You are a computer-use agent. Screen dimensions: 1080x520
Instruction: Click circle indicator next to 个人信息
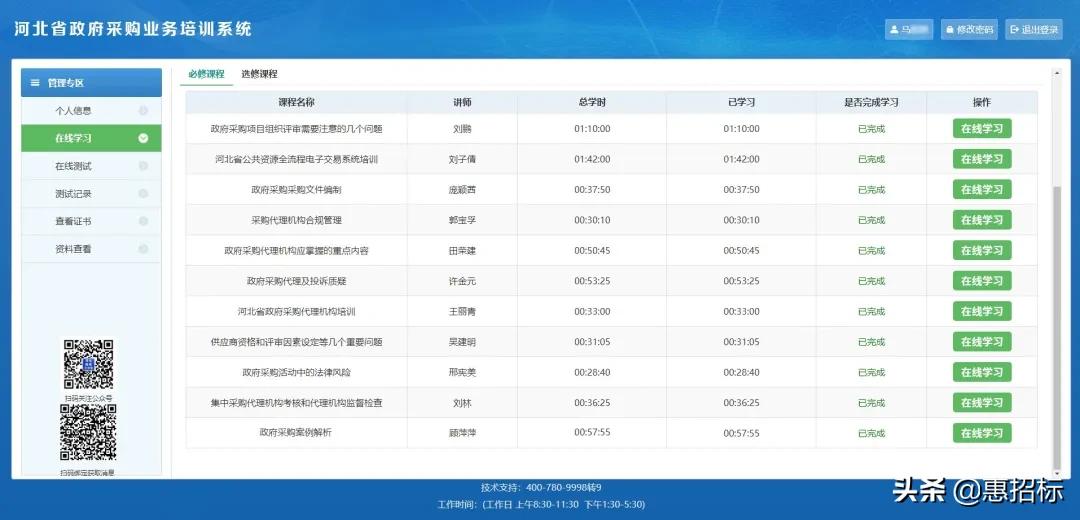(x=143, y=110)
